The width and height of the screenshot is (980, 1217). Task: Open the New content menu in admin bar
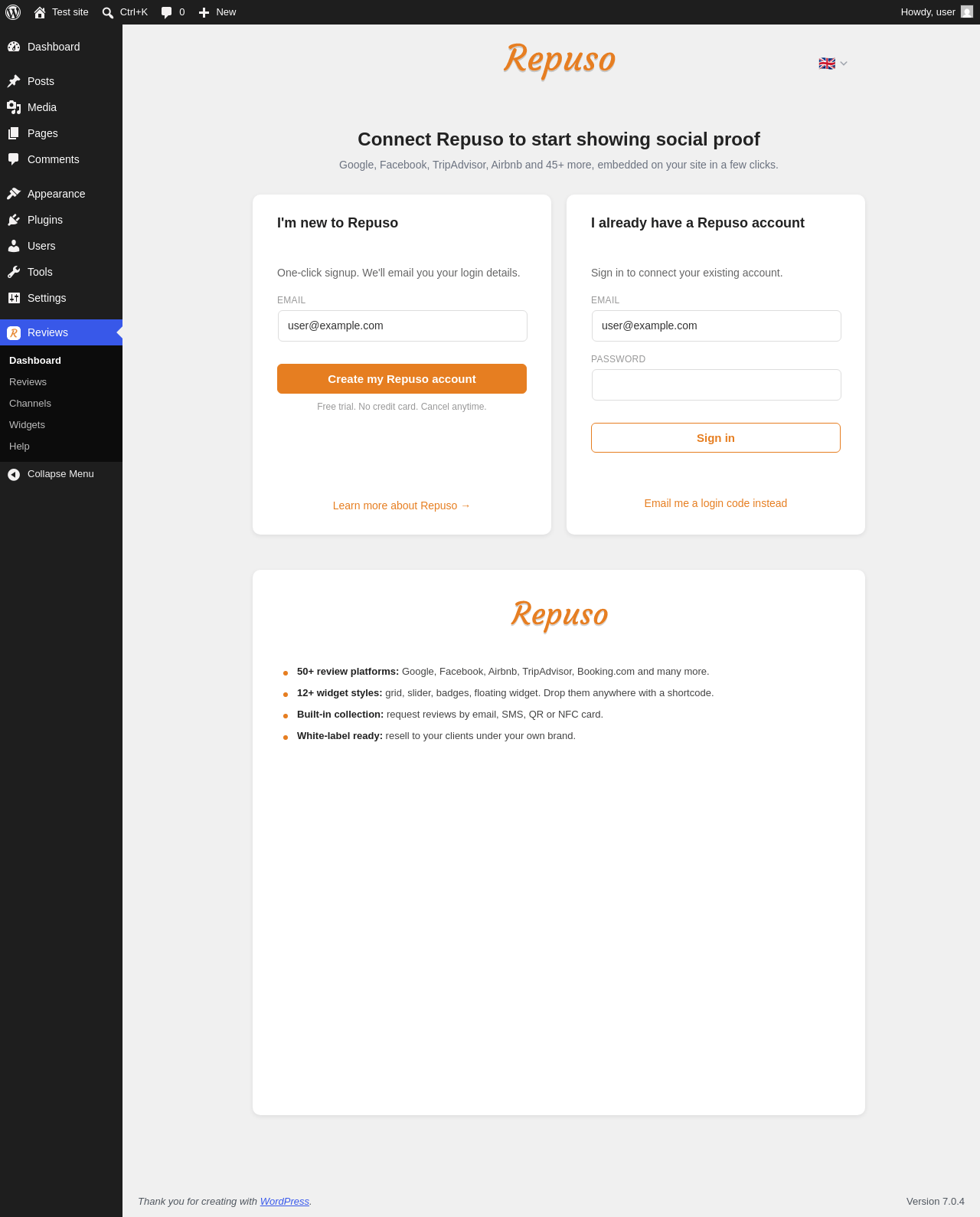pos(217,12)
